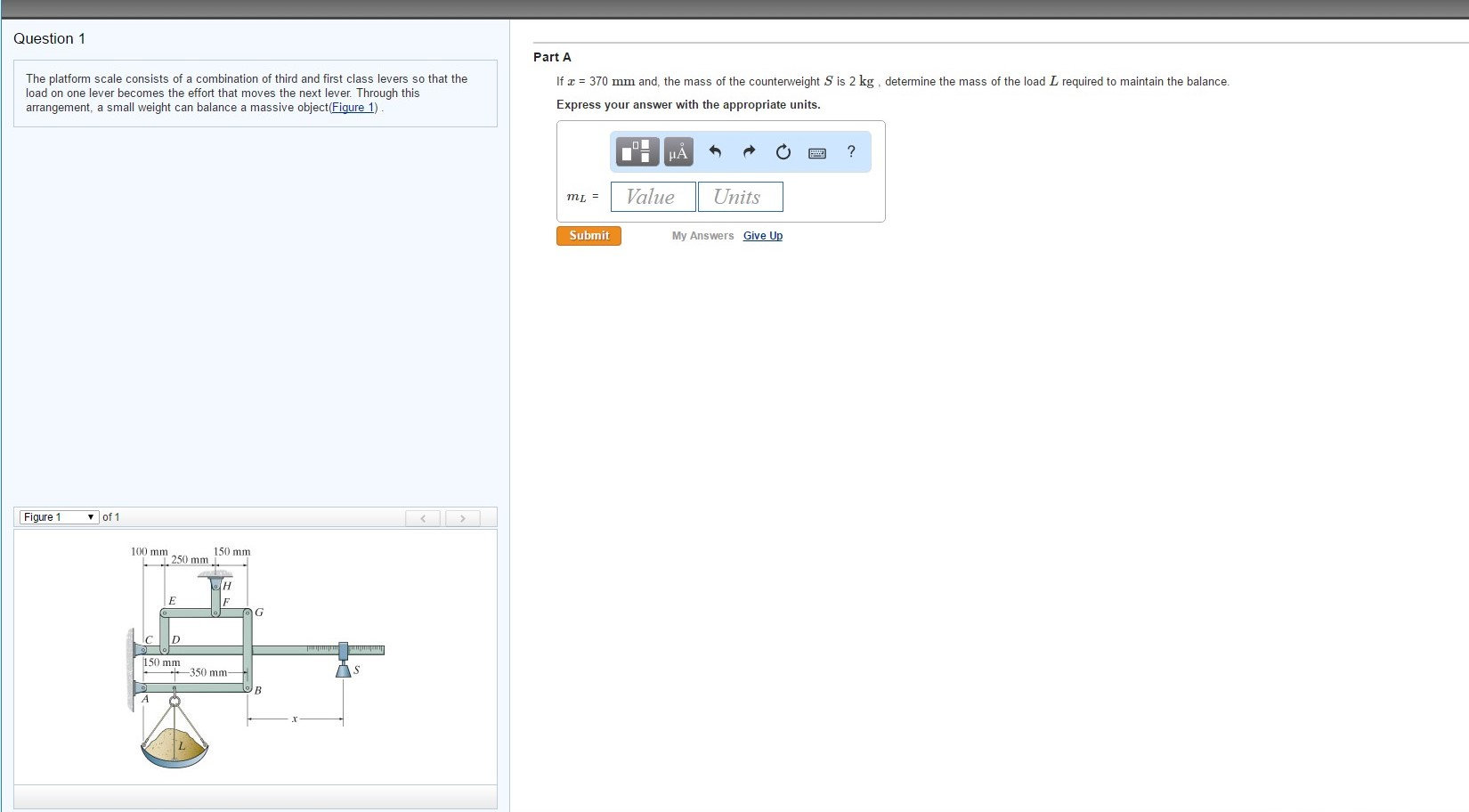Click the redo arrow in answer toolbar
The height and width of the screenshot is (812, 1469).
pos(748,151)
